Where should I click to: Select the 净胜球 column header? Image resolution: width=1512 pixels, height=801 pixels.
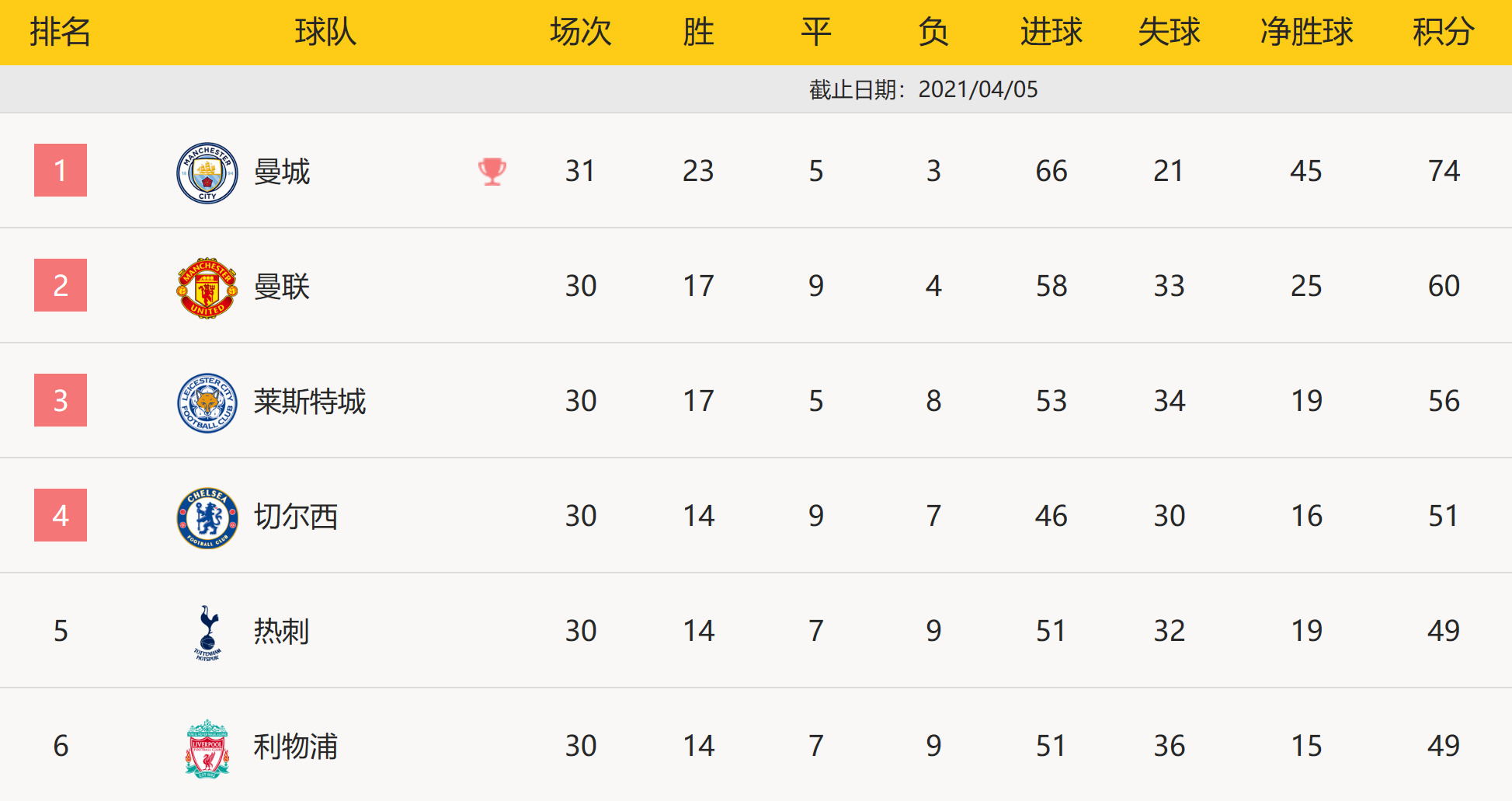pyautogui.click(x=1306, y=32)
